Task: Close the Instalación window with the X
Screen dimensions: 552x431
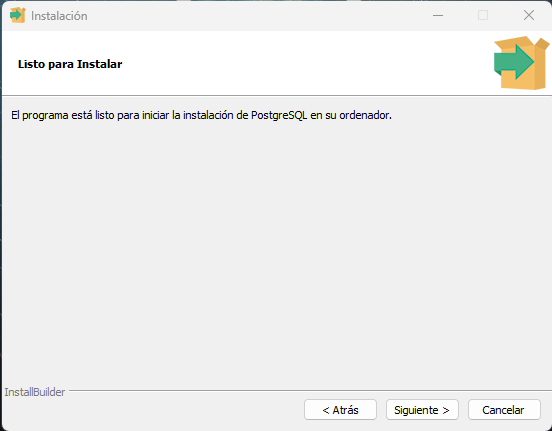Action: (x=529, y=15)
